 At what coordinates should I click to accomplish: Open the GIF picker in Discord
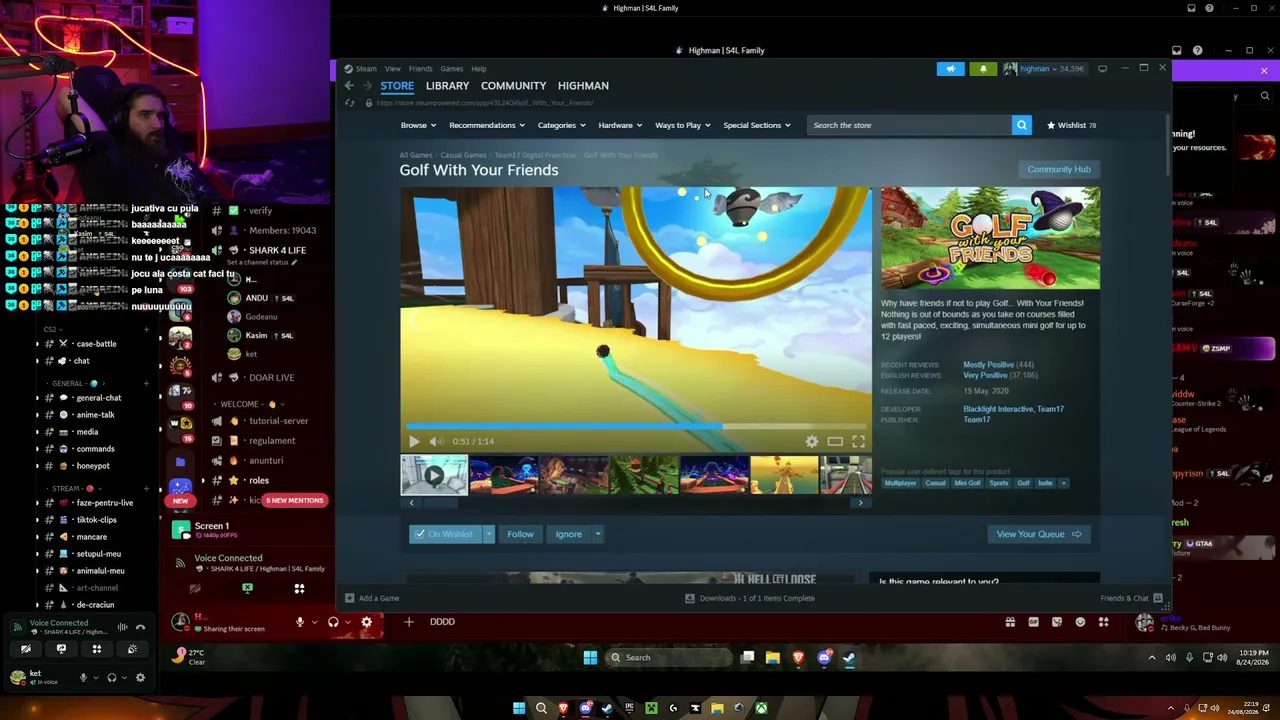pos(1033,622)
